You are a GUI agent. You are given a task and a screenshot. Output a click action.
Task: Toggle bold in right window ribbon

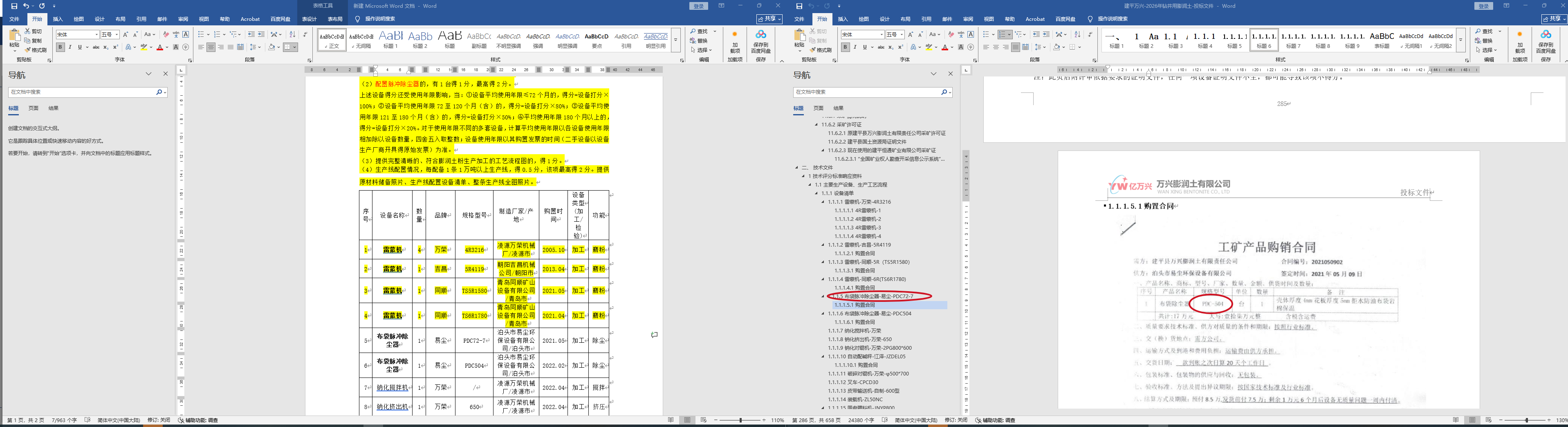(846, 47)
